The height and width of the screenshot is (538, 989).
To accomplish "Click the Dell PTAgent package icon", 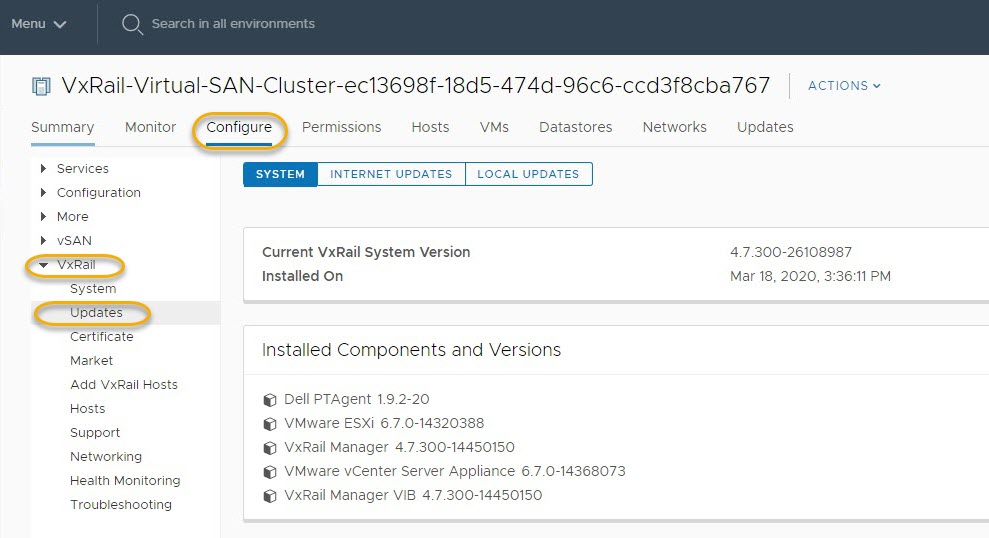I will tap(269, 400).
